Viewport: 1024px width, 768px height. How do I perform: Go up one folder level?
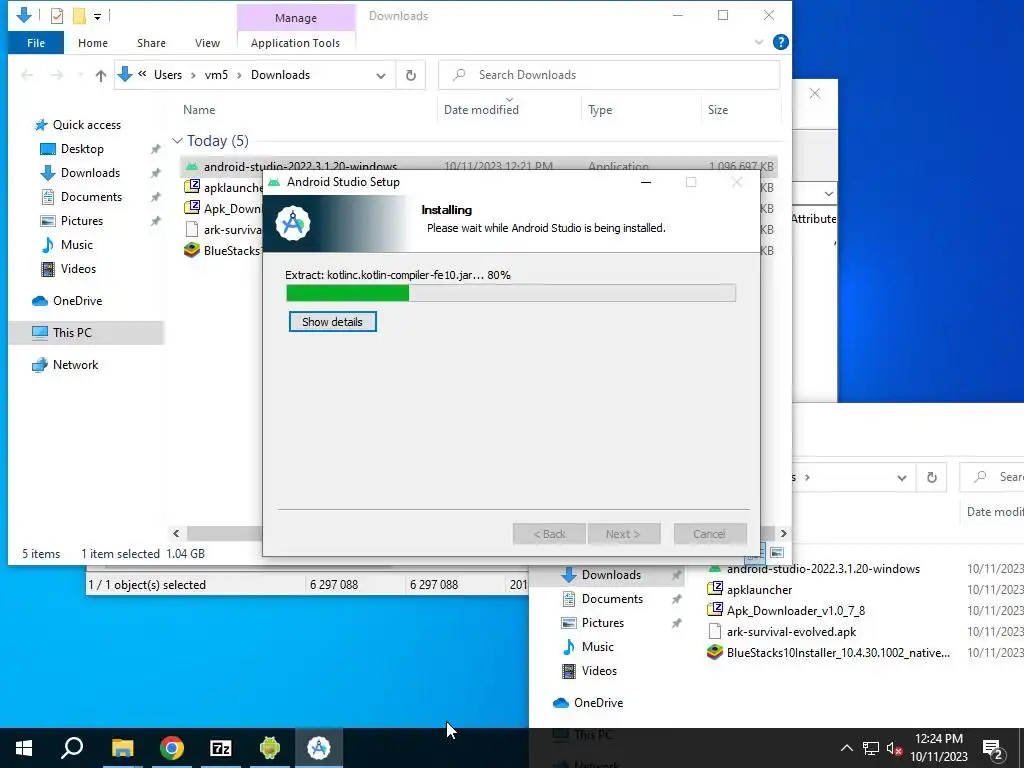click(101, 76)
